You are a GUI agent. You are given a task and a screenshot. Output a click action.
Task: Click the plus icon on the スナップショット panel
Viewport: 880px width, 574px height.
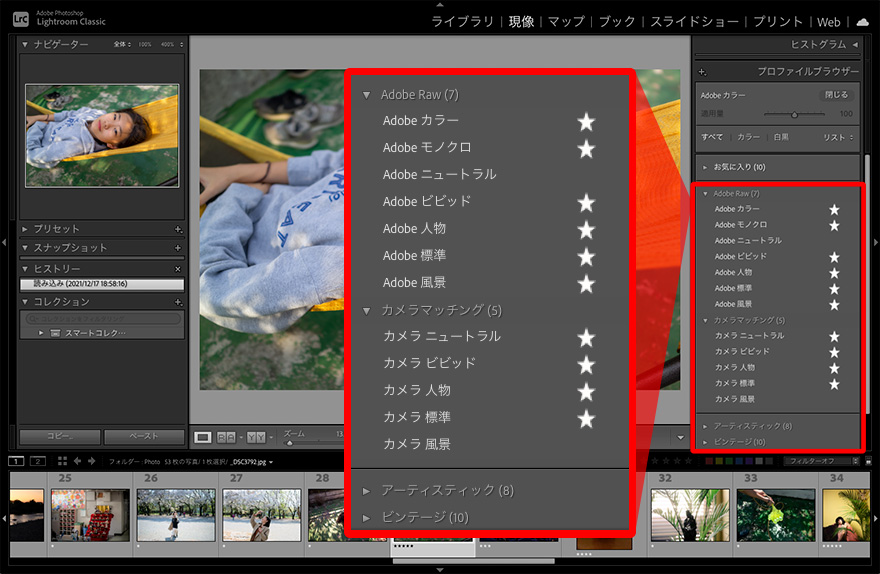[x=178, y=248]
